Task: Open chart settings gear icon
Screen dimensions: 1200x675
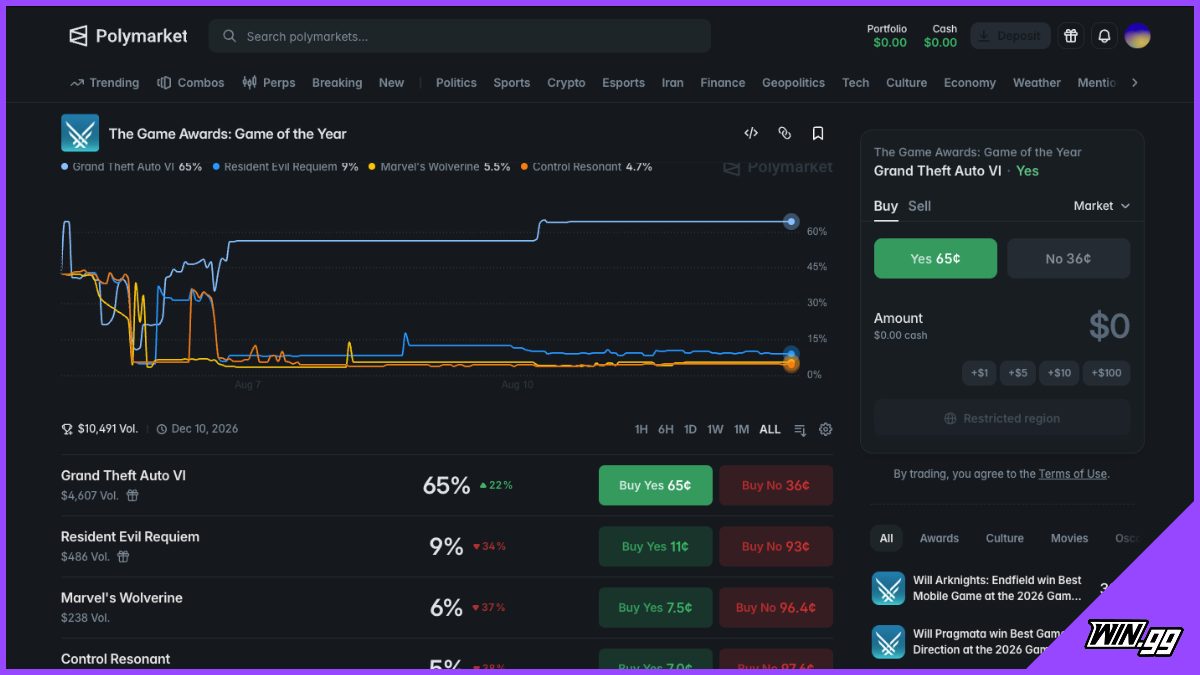Action: (825, 429)
